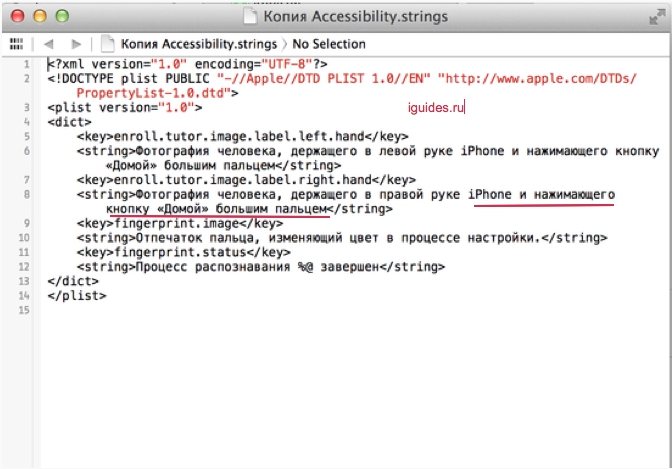
Task: Go forward with the right arrow
Action: 76,44
